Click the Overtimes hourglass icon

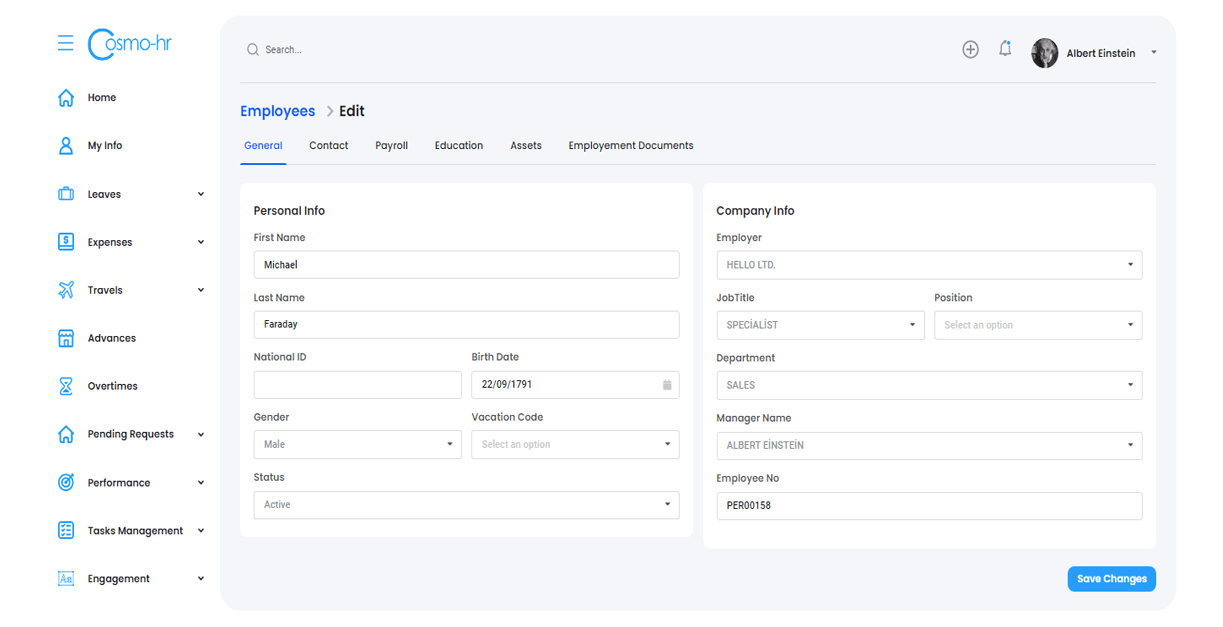point(66,386)
